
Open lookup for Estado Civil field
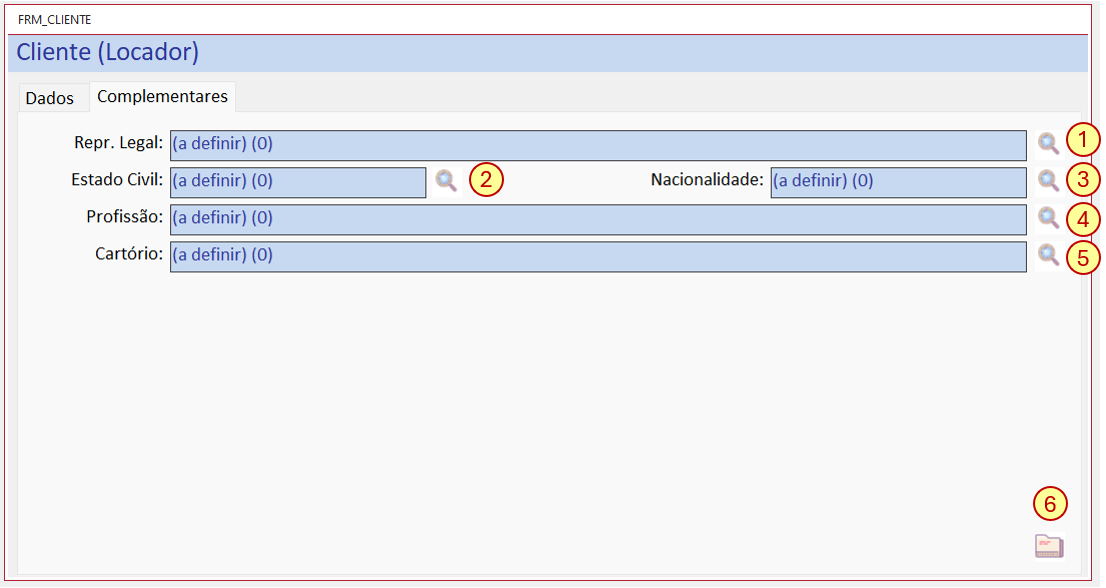pos(446,181)
